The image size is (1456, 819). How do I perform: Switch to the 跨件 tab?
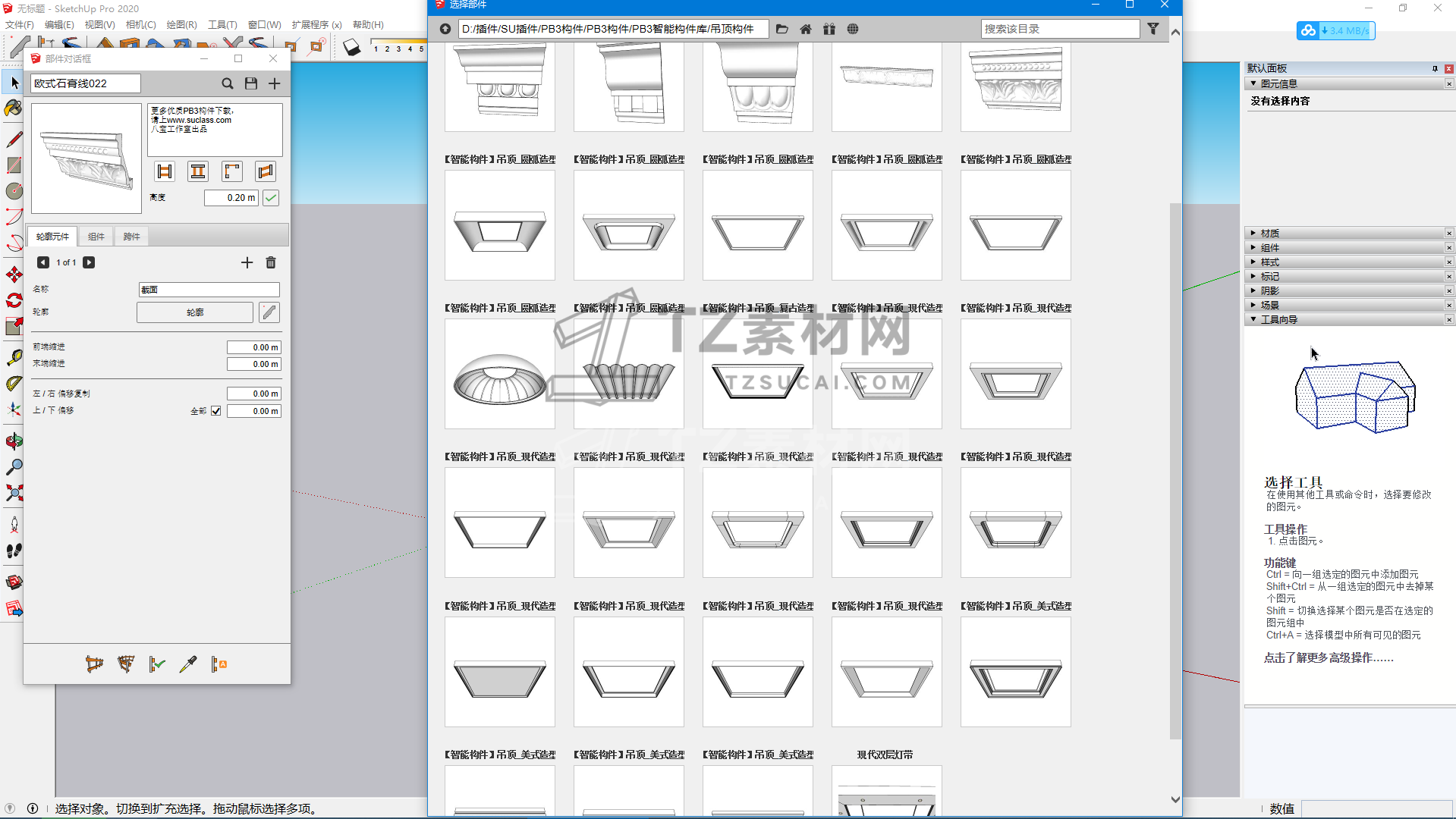(x=132, y=237)
